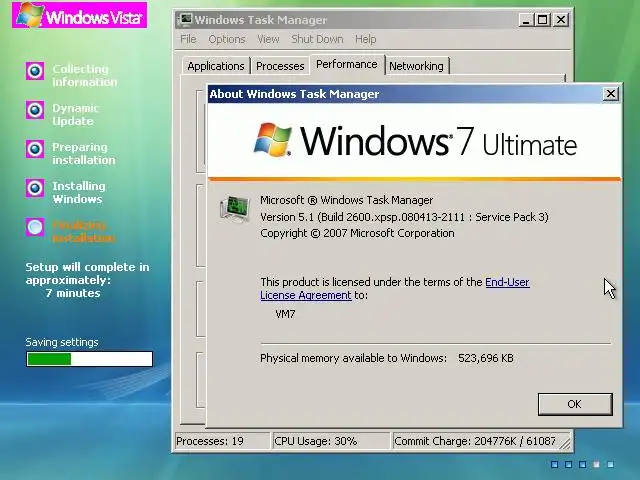Screen dimensions: 640x480
Task: Open the Options menu in Task Manager
Action: click(x=227, y=39)
